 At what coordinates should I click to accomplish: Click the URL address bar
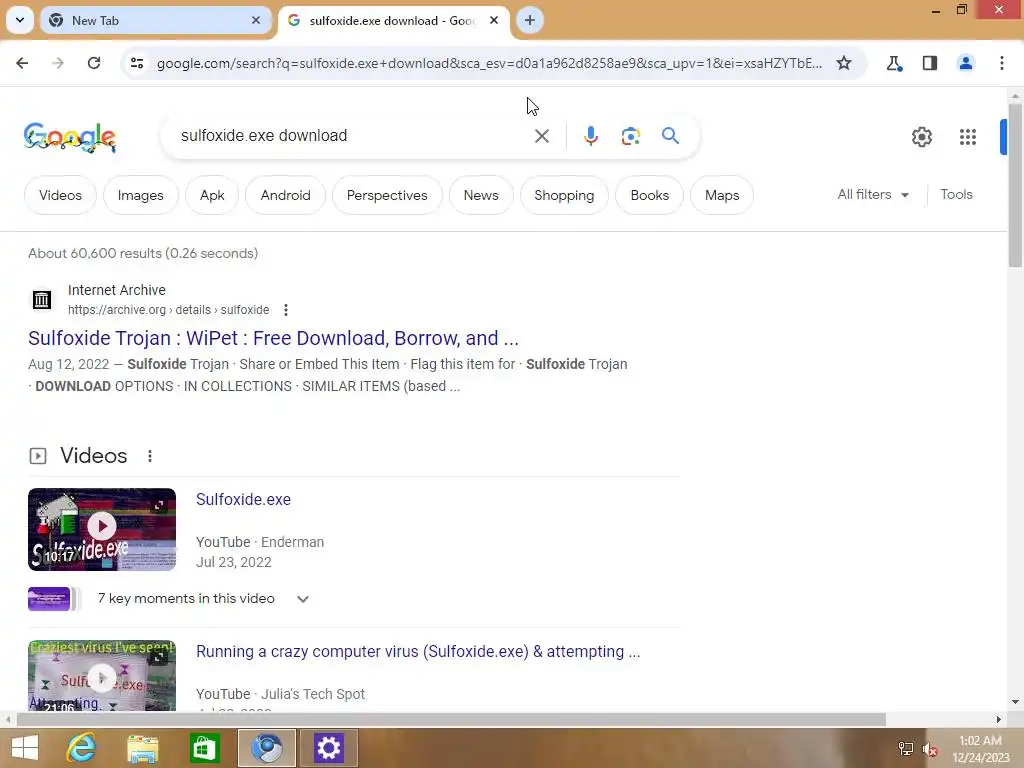click(490, 63)
